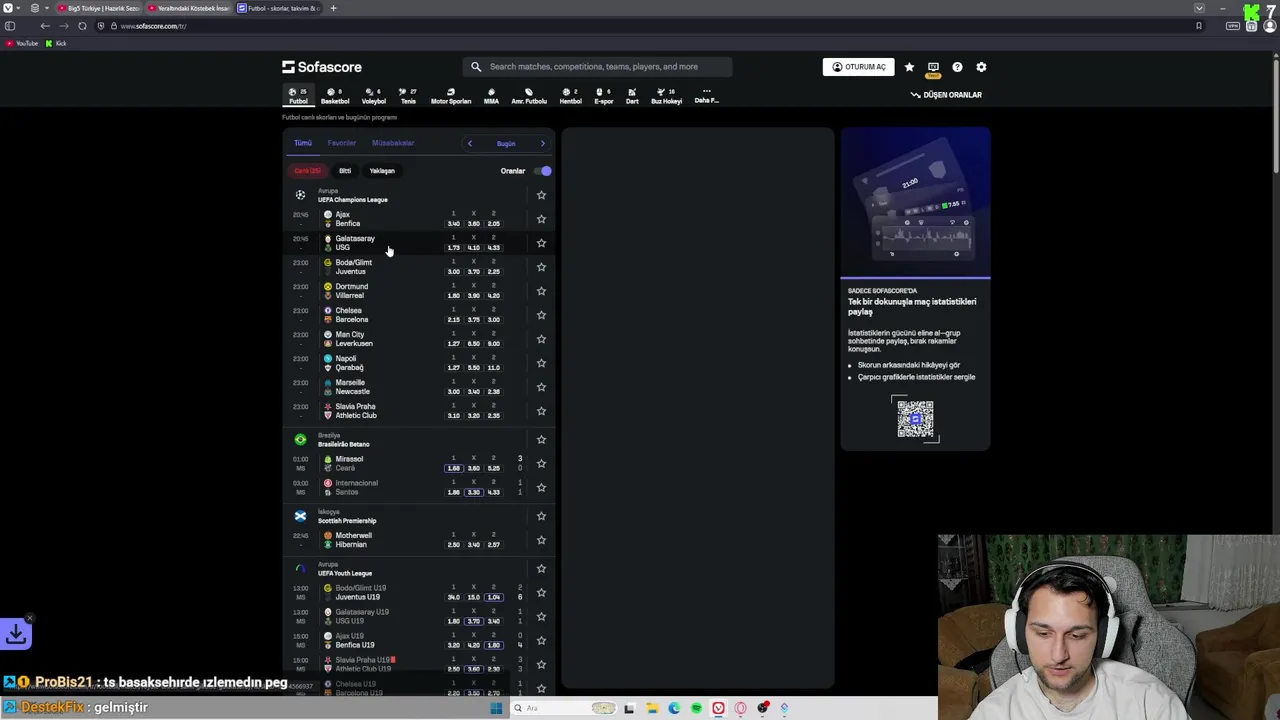1280x720 pixels.
Task: Select the Motor Sporları icon
Action: click(x=451, y=96)
